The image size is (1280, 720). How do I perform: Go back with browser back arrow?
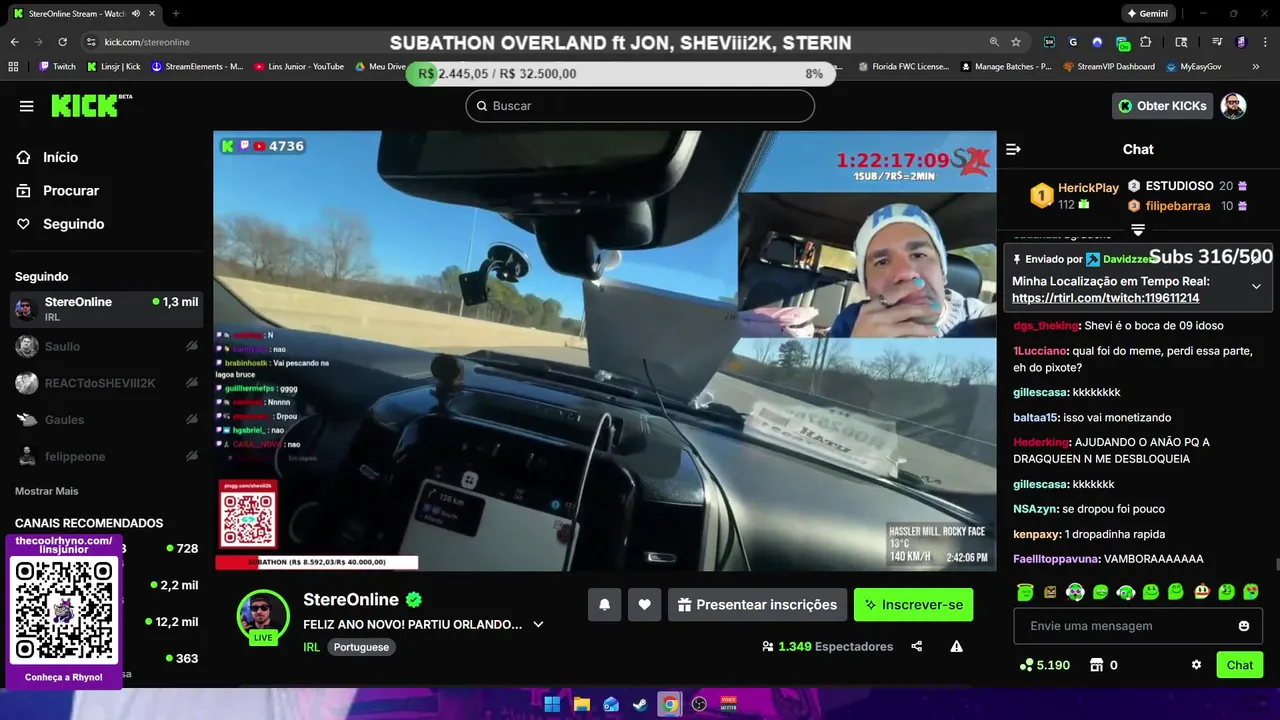14,42
